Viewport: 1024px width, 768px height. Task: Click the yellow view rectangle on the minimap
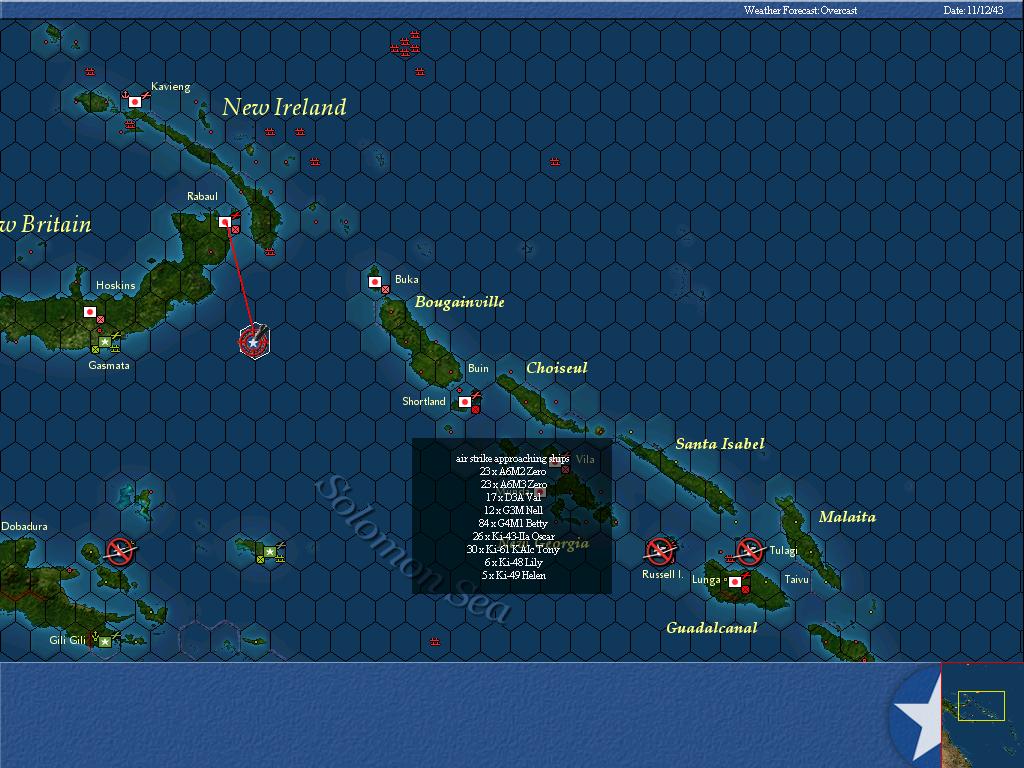tap(981, 705)
